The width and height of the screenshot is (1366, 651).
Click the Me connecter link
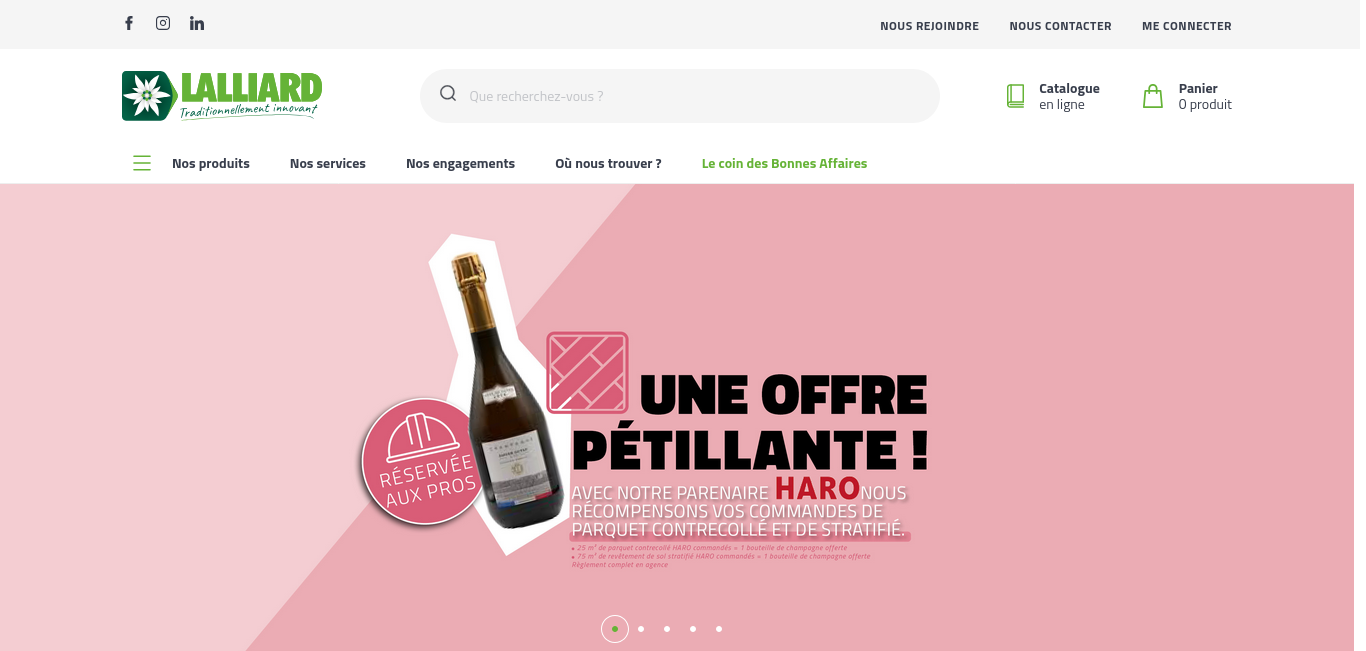pyautogui.click(x=1187, y=26)
